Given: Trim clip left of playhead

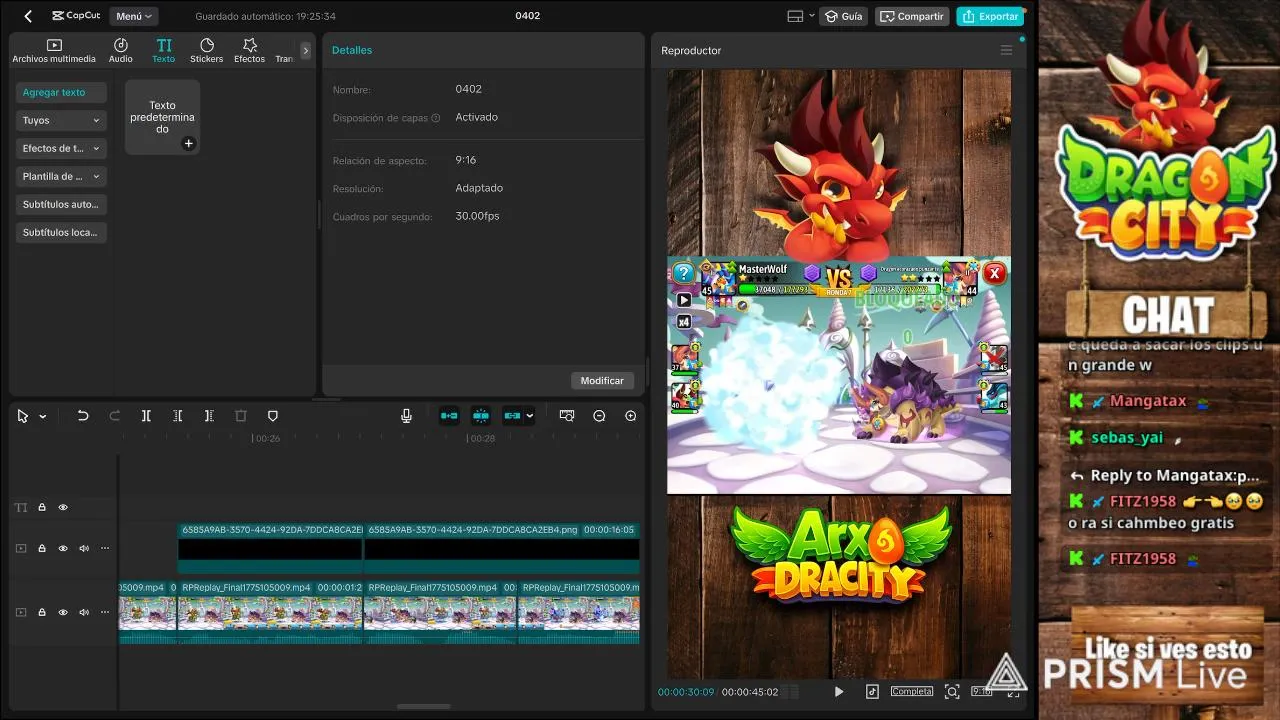Looking at the screenshot, I should click(177, 416).
